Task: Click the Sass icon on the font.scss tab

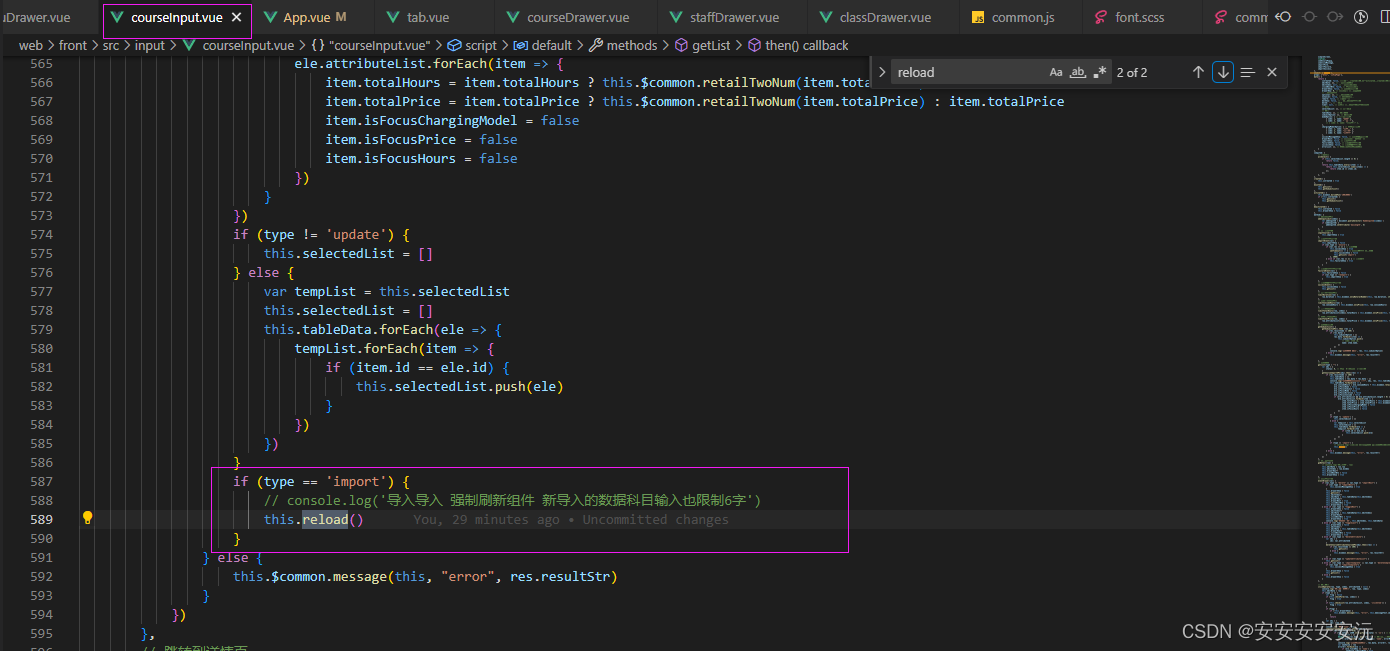Action: pyautogui.click(x=1099, y=18)
